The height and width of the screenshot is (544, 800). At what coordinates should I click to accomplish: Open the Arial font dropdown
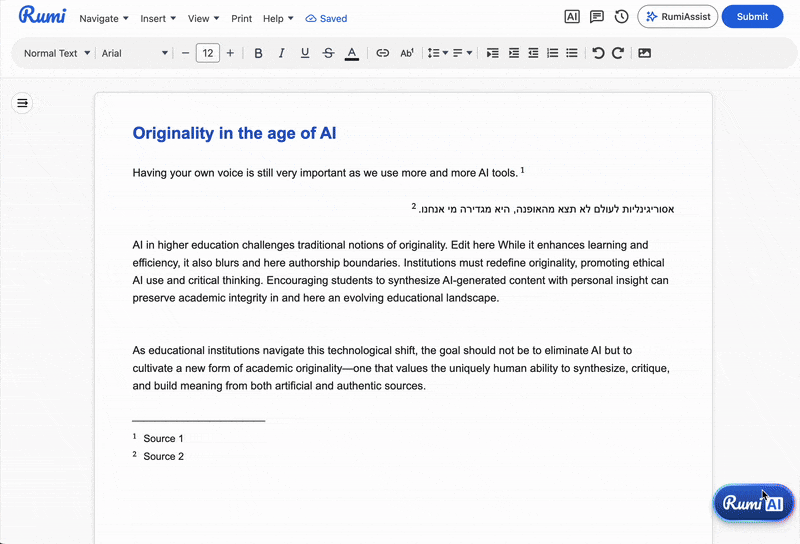pos(135,53)
